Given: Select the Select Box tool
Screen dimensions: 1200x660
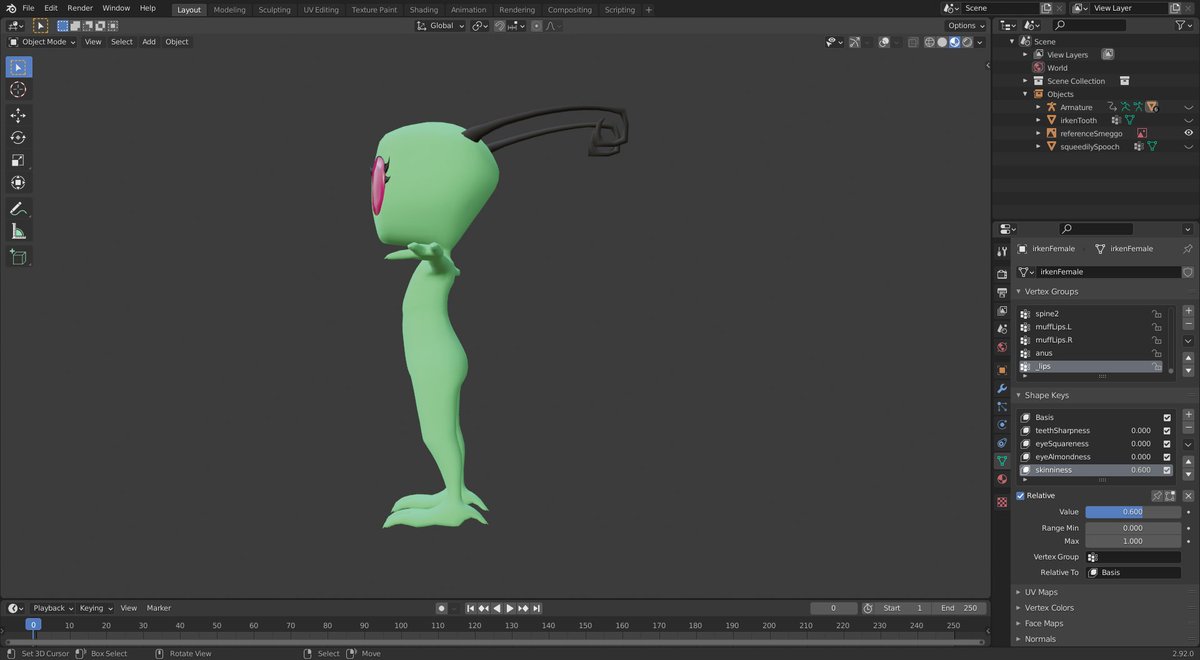Looking at the screenshot, I should point(18,67).
